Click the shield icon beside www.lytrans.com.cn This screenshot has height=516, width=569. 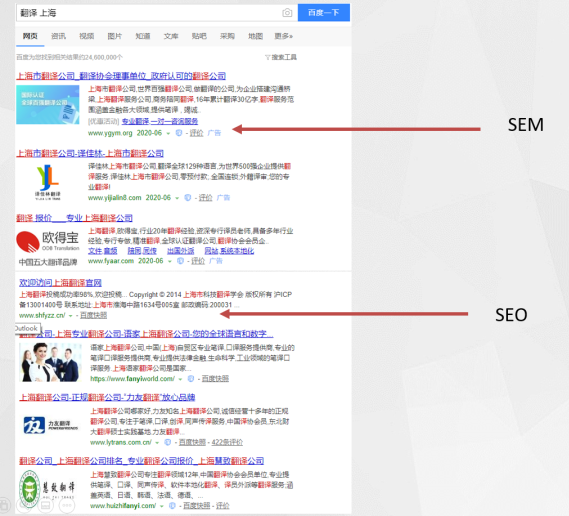pos(168,442)
